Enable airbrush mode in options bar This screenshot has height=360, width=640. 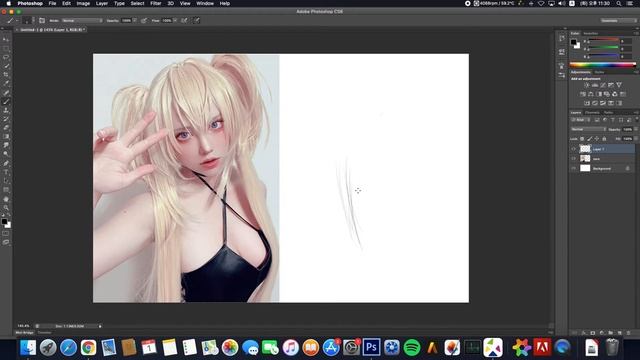coord(184,20)
